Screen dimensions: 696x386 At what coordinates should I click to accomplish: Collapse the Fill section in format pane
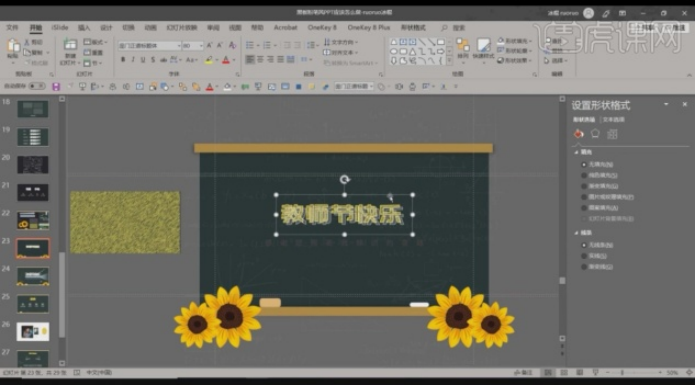(x=576, y=152)
